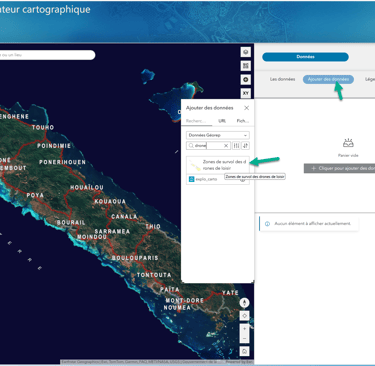Click the MONT-DORE label on the map
The width and height of the screenshot is (375, 366).
pyautogui.click(x=185, y=300)
